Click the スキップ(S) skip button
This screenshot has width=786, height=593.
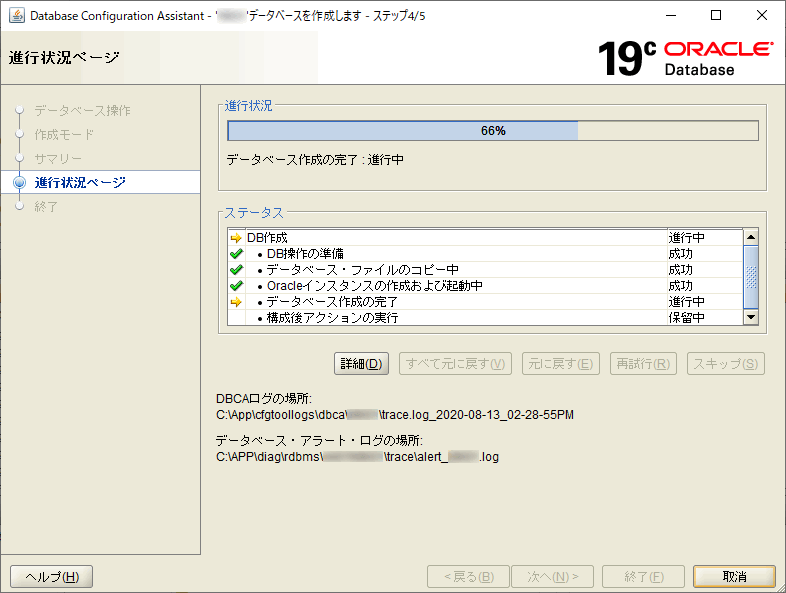point(726,363)
